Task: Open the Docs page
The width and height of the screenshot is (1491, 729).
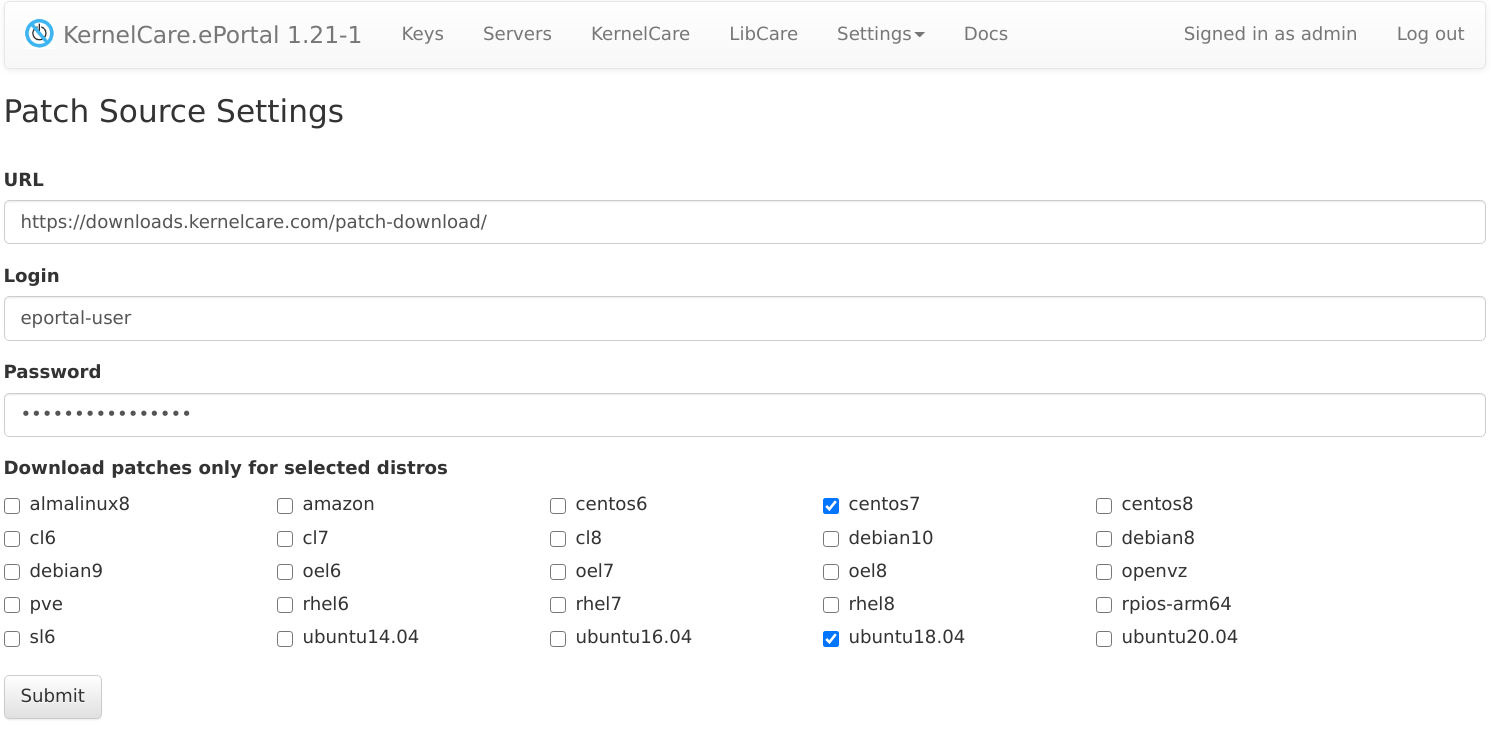Action: point(985,34)
